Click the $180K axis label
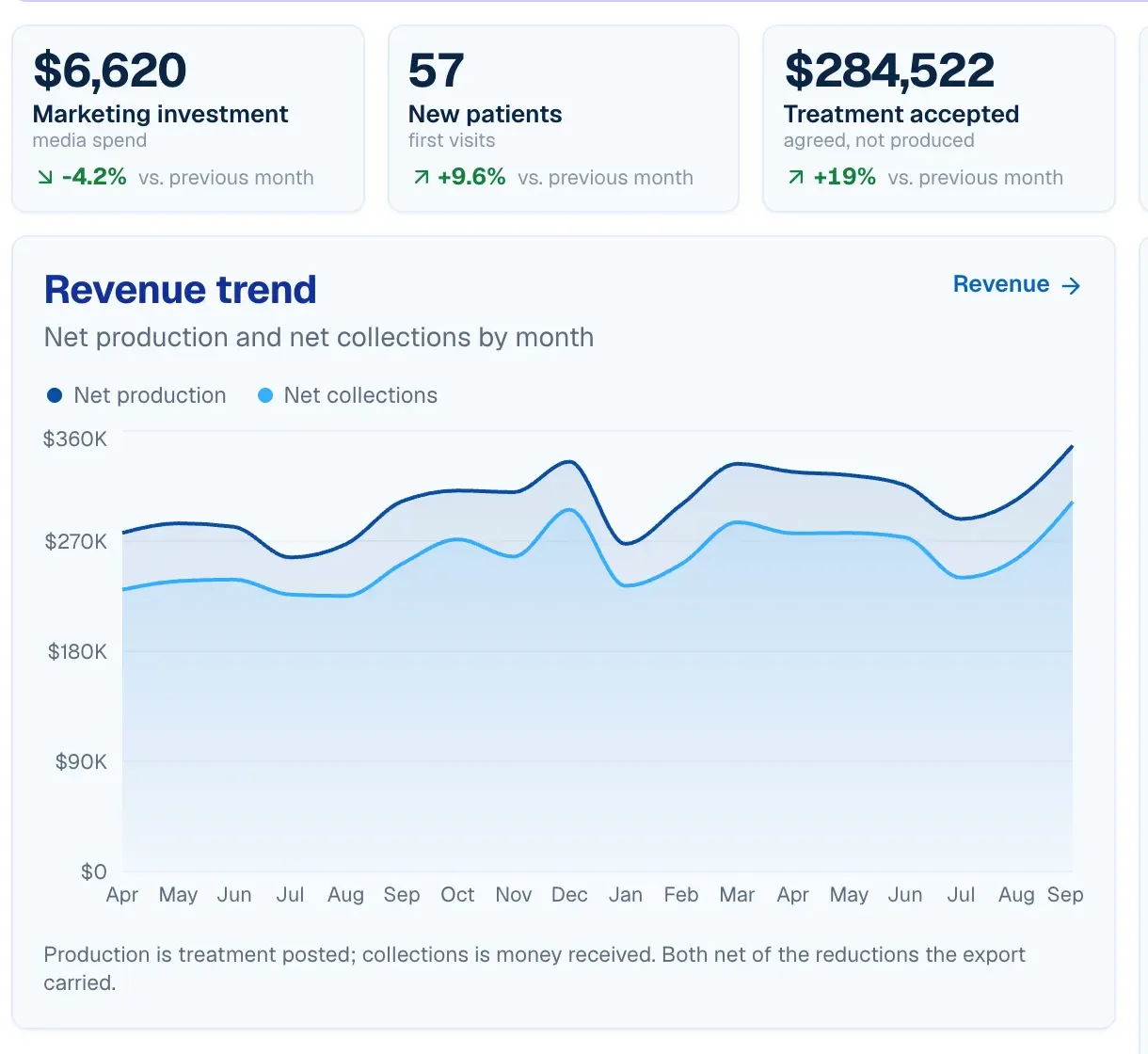 [77, 651]
